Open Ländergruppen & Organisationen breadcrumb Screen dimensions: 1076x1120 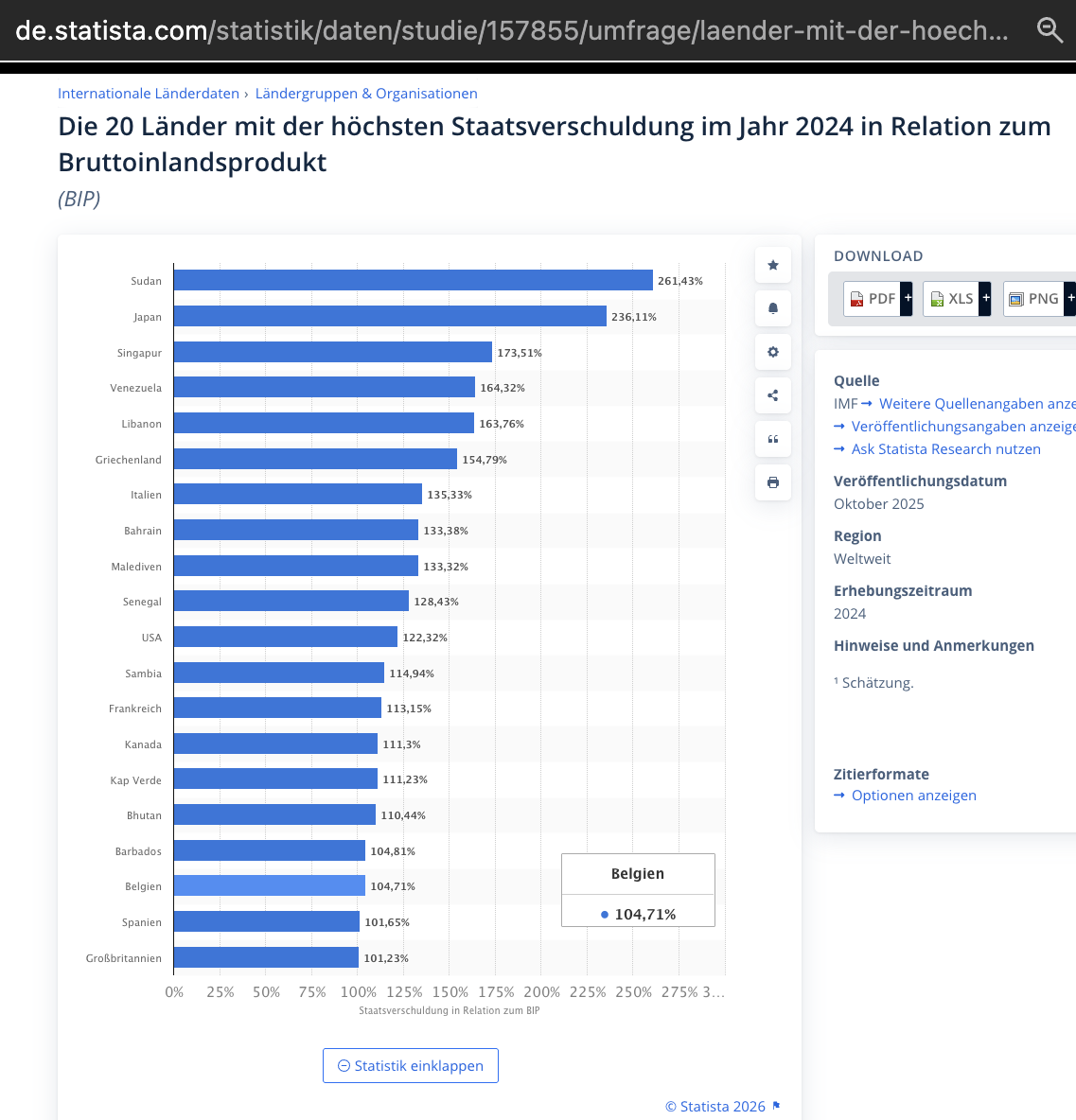(366, 94)
